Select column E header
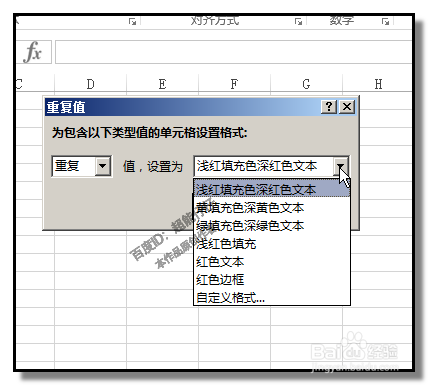 pyautogui.click(x=162, y=84)
